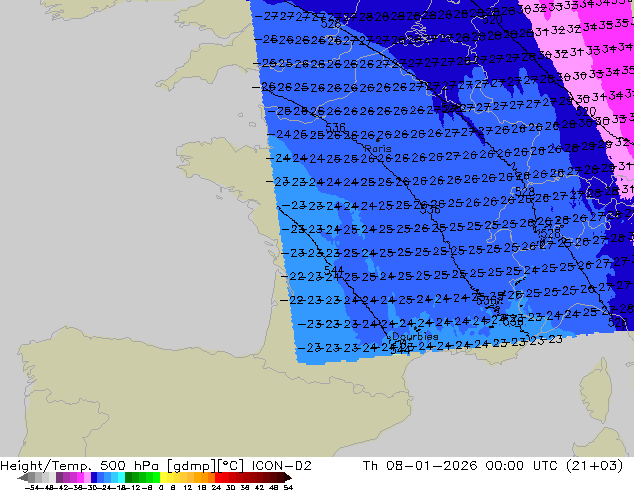Click the Paris city label
Viewport: 634px width, 490px height.
(378, 148)
